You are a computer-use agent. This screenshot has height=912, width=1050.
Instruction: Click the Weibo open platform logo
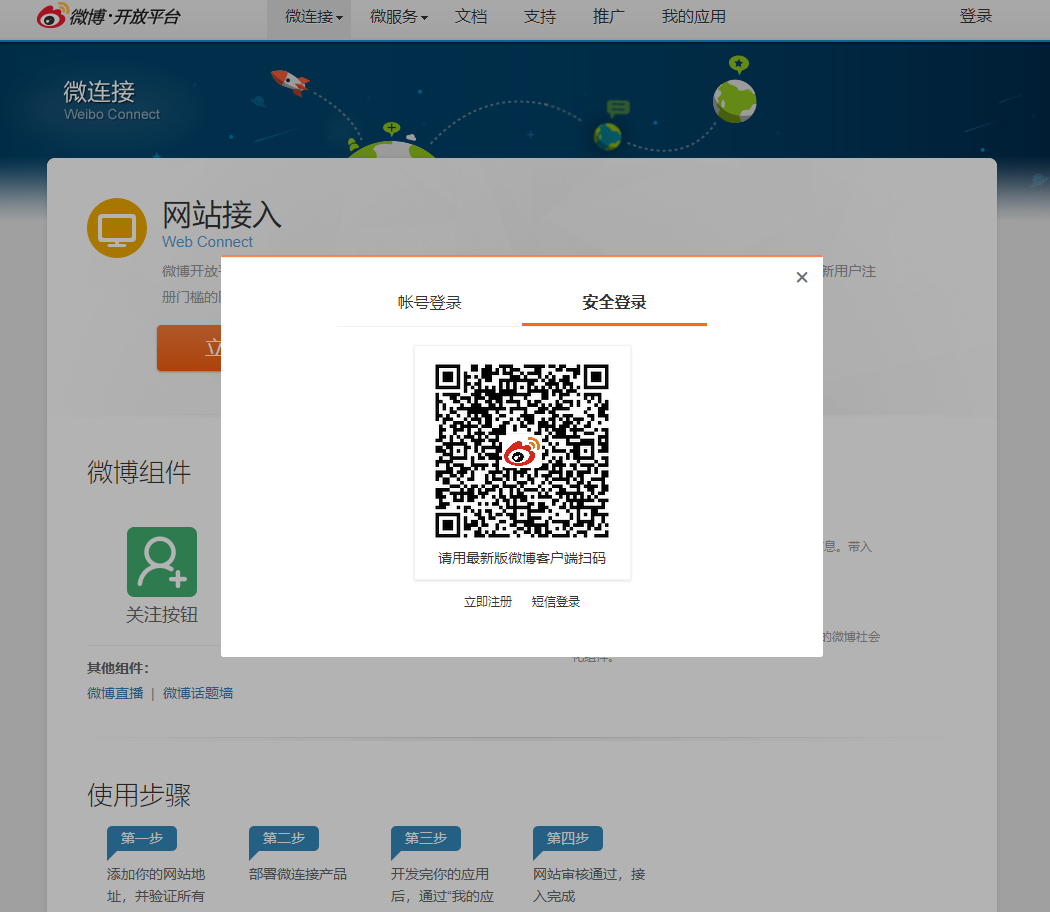tap(108, 16)
